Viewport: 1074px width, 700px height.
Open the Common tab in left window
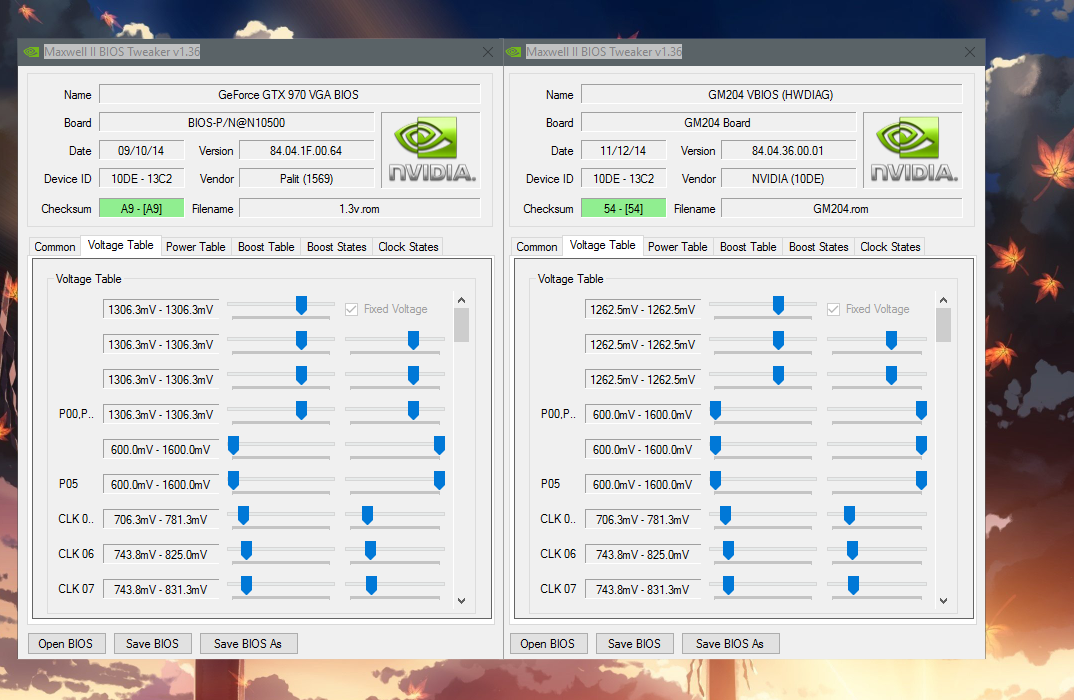[x=55, y=247]
